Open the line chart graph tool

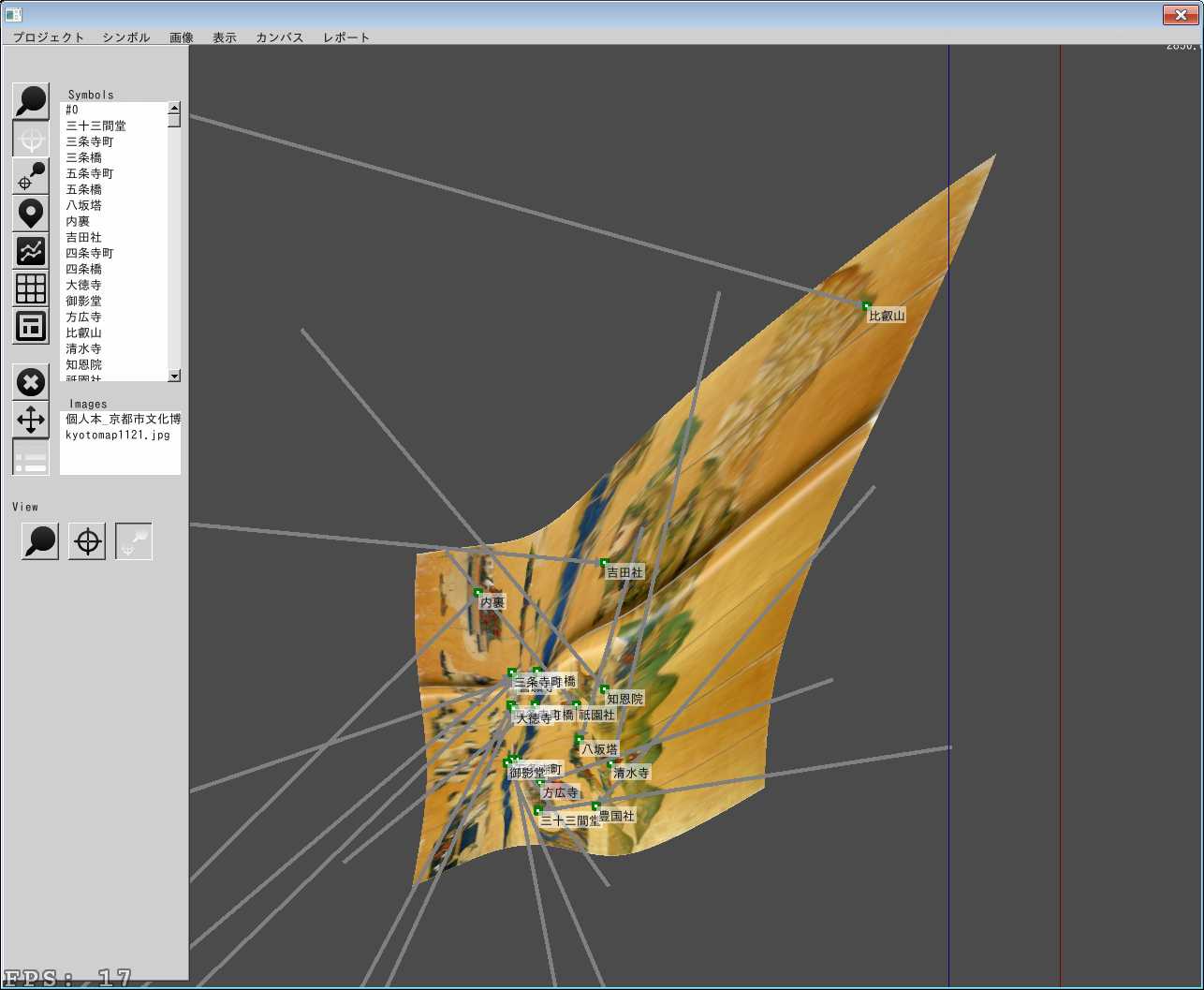(31, 251)
